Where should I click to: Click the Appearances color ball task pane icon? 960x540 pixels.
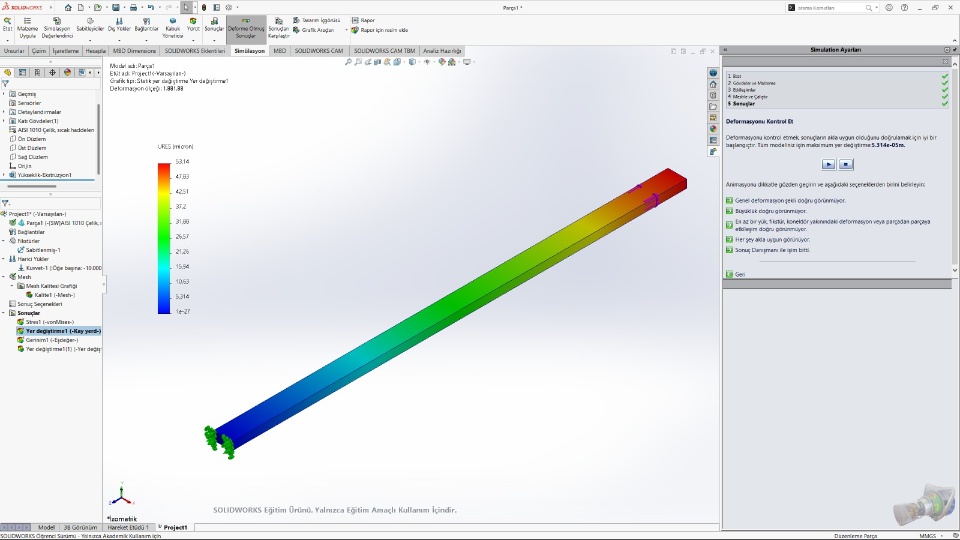point(713,129)
